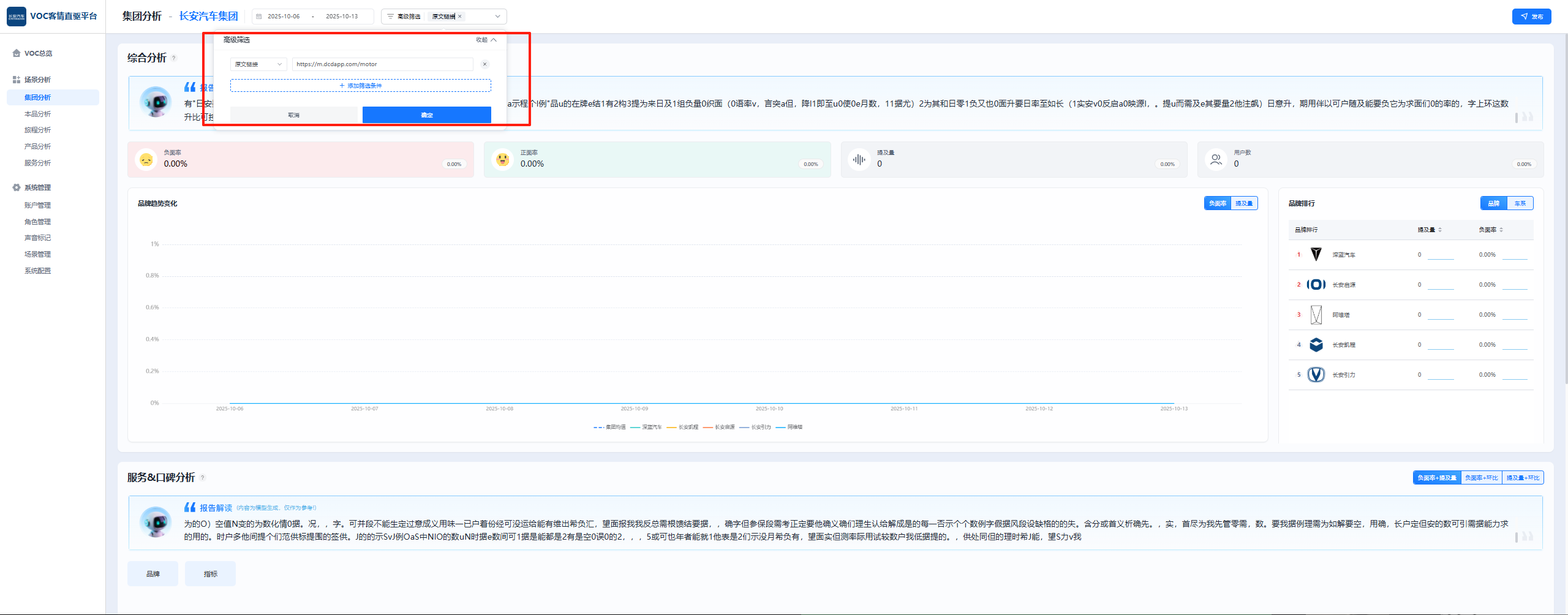This screenshot has height=615, width=1568.
Task: Remove the 原文链接 filter tag
Action: point(460,17)
